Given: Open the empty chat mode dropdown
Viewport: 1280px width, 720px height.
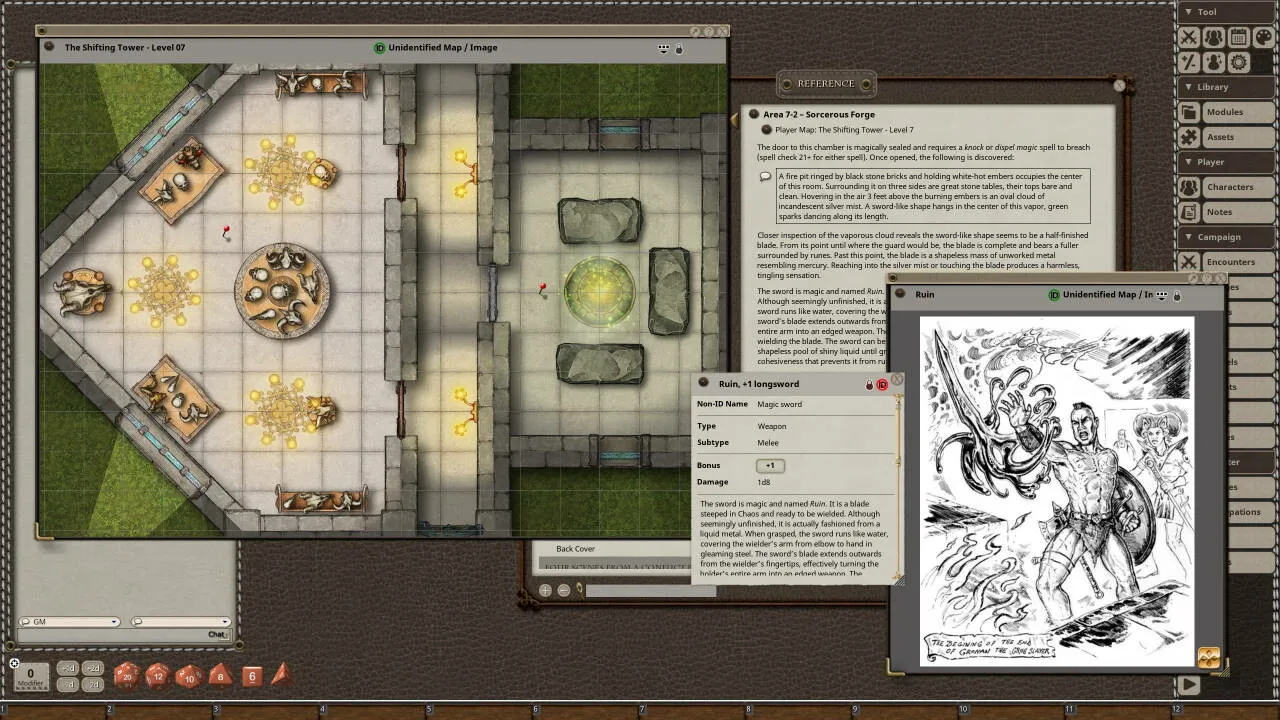Looking at the screenshot, I should [x=180, y=622].
